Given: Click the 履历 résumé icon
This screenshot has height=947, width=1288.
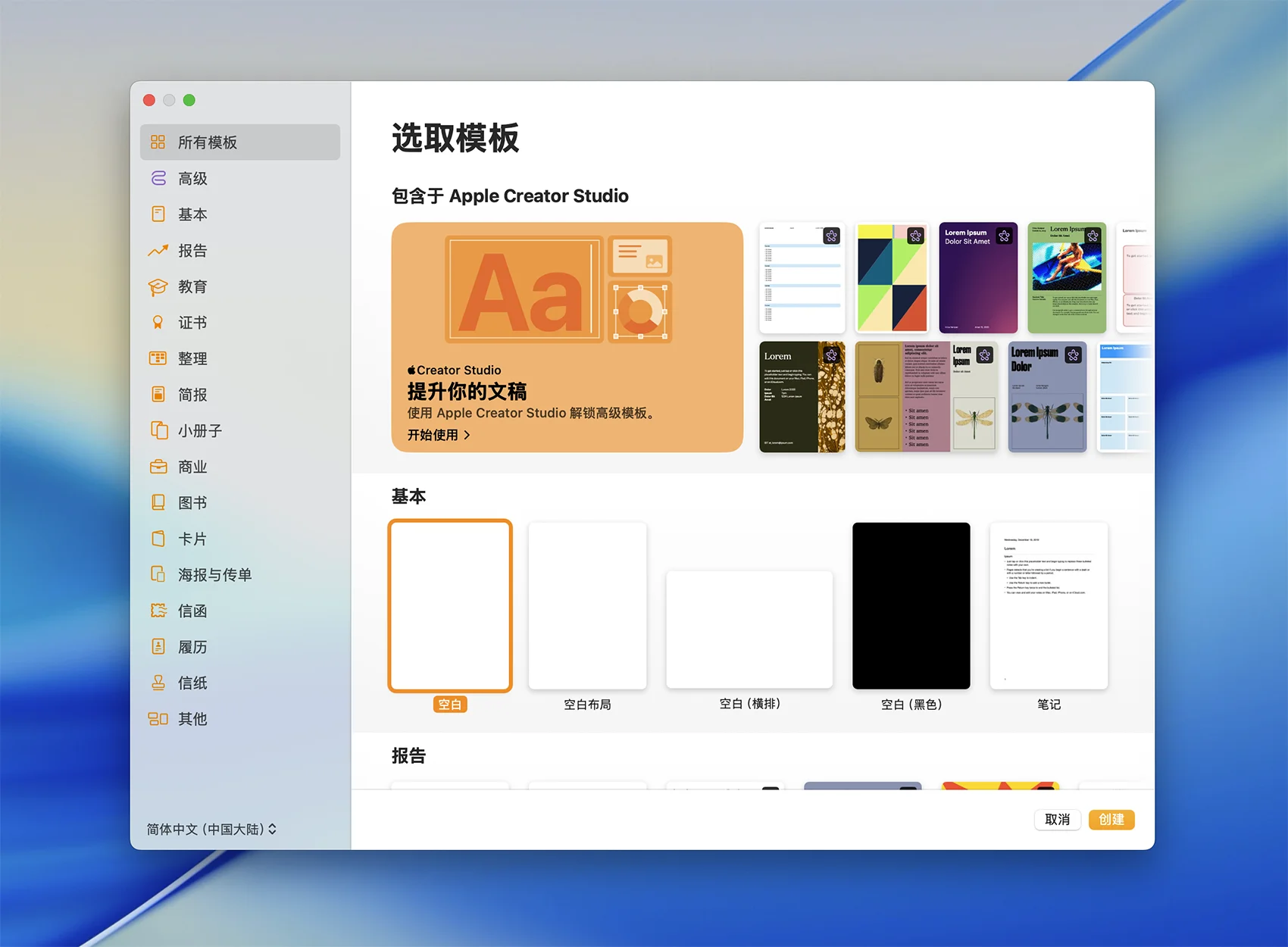Looking at the screenshot, I should pos(158,647).
